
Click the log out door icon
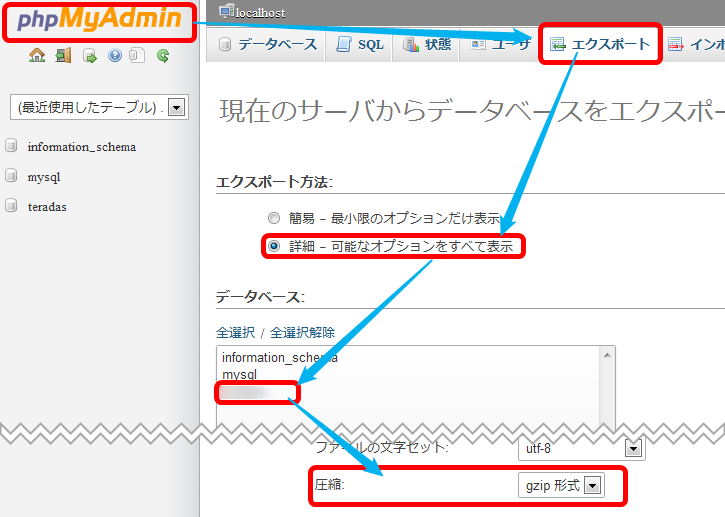pyautogui.click(x=63, y=55)
